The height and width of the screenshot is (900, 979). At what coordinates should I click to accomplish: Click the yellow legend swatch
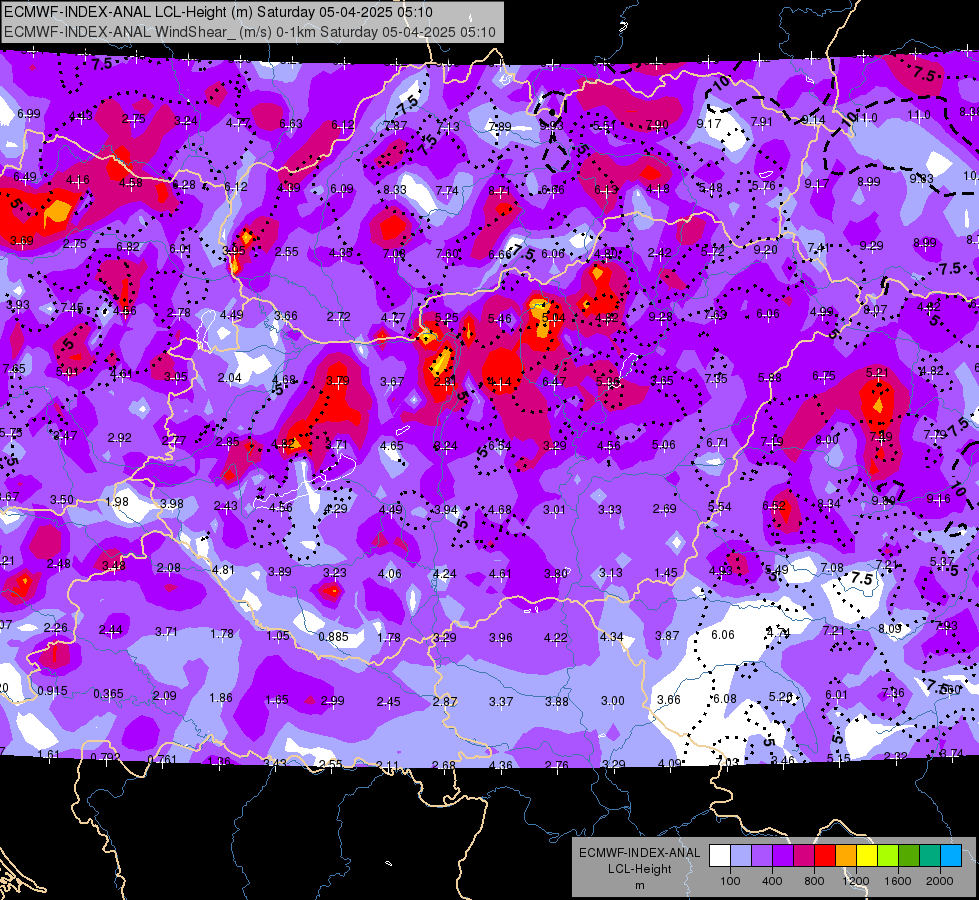[x=867, y=856]
